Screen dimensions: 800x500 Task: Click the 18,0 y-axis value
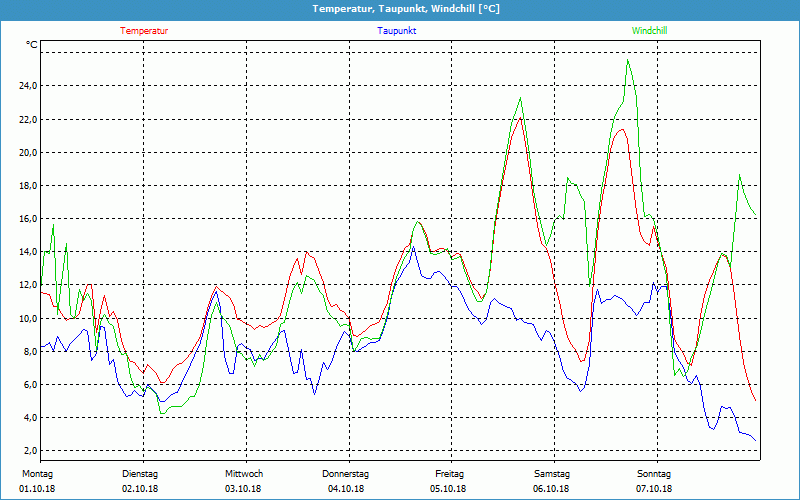(29, 186)
